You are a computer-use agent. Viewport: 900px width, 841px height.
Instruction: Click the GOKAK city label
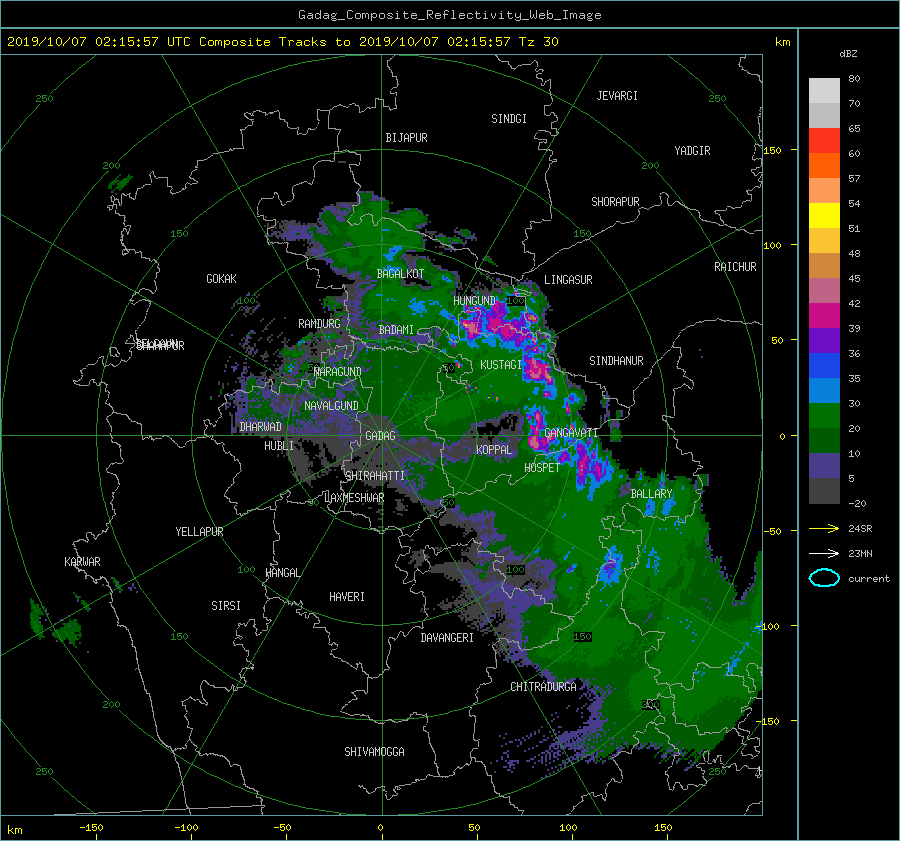pyautogui.click(x=222, y=279)
